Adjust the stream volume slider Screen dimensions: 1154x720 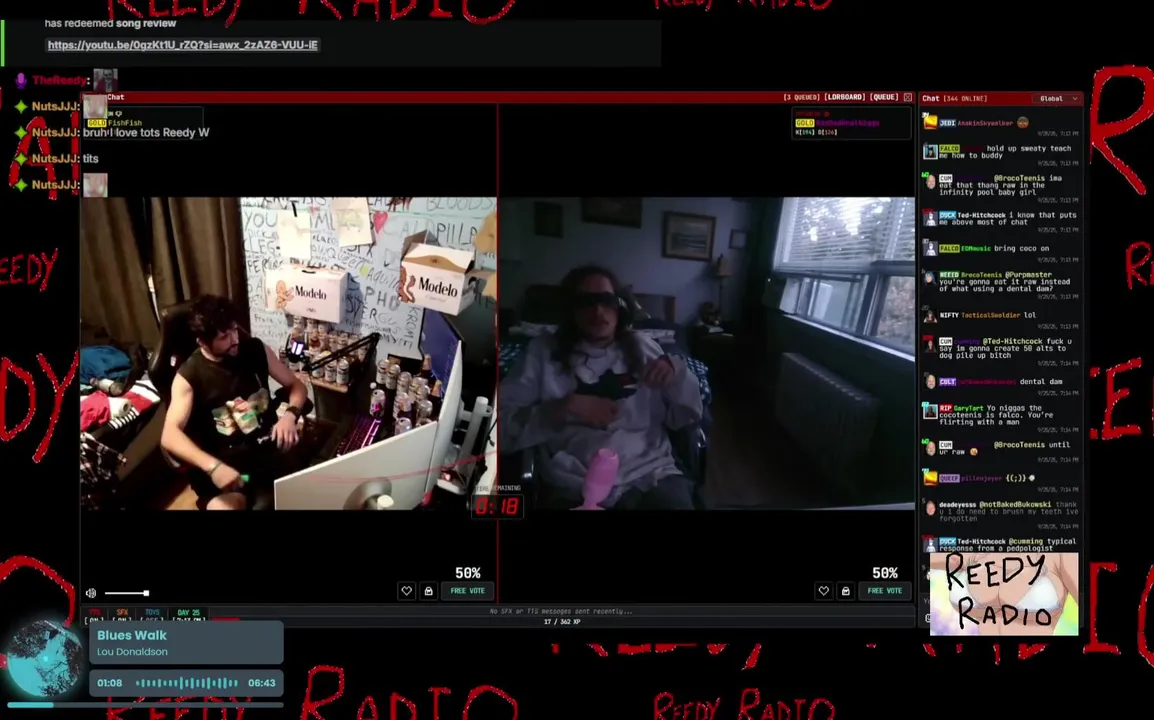click(x=127, y=593)
